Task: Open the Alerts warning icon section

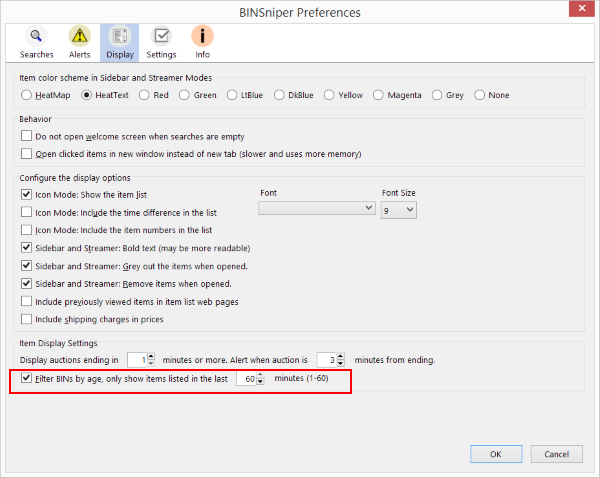Action: point(80,42)
